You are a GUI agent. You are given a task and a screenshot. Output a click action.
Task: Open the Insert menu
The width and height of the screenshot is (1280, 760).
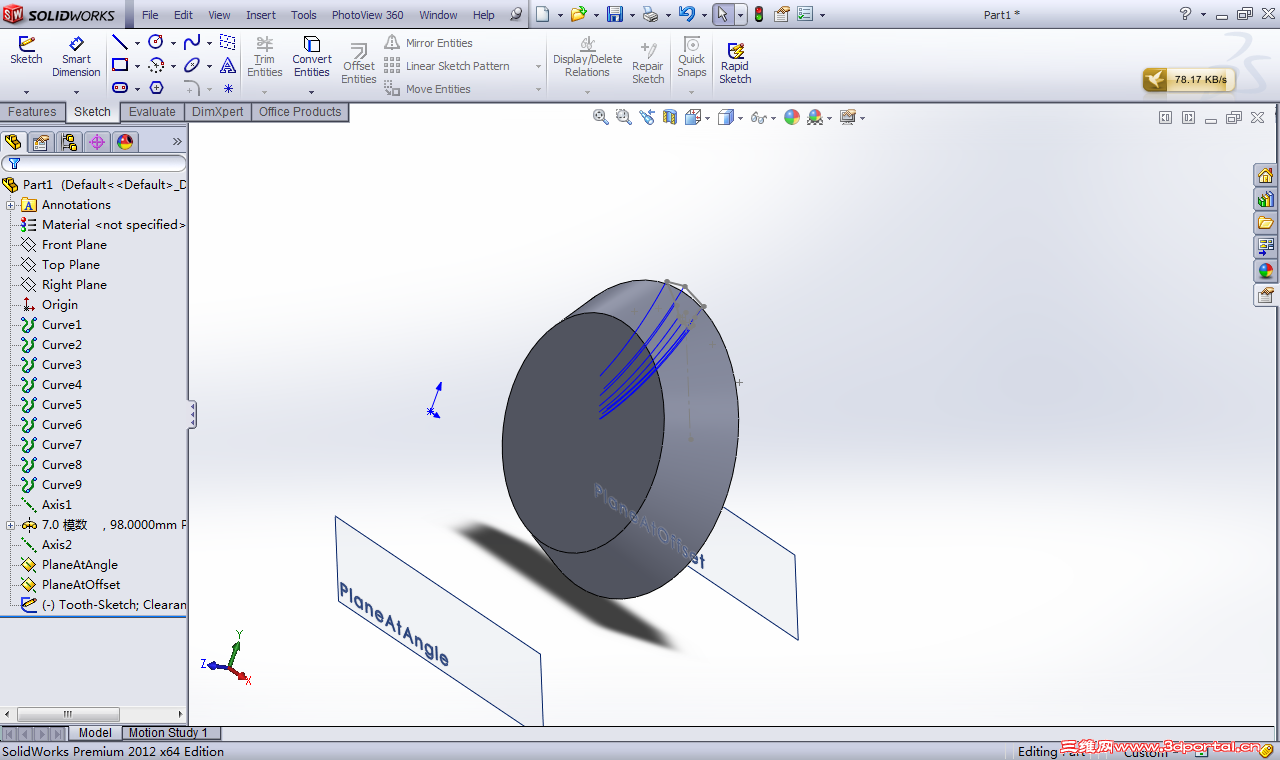[x=261, y=15]
